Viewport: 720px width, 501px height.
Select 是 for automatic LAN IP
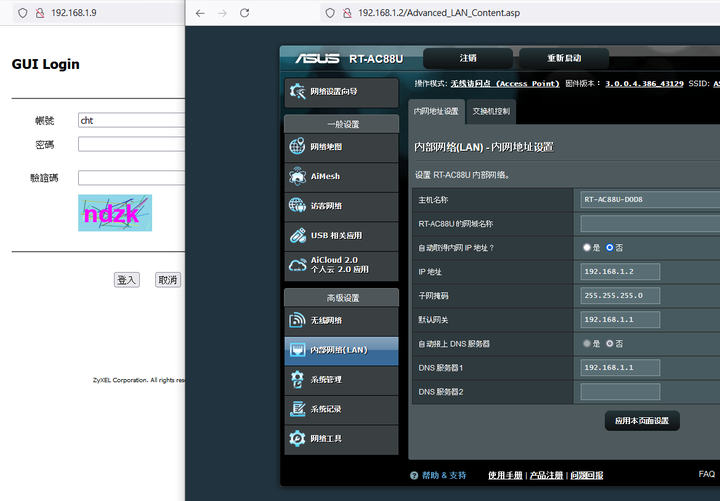click(x=586, y=248)
